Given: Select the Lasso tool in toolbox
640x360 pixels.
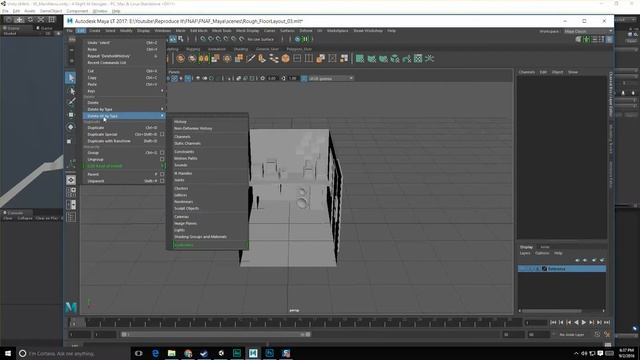Looking at the screenshot, I should (x=71, y=91).
